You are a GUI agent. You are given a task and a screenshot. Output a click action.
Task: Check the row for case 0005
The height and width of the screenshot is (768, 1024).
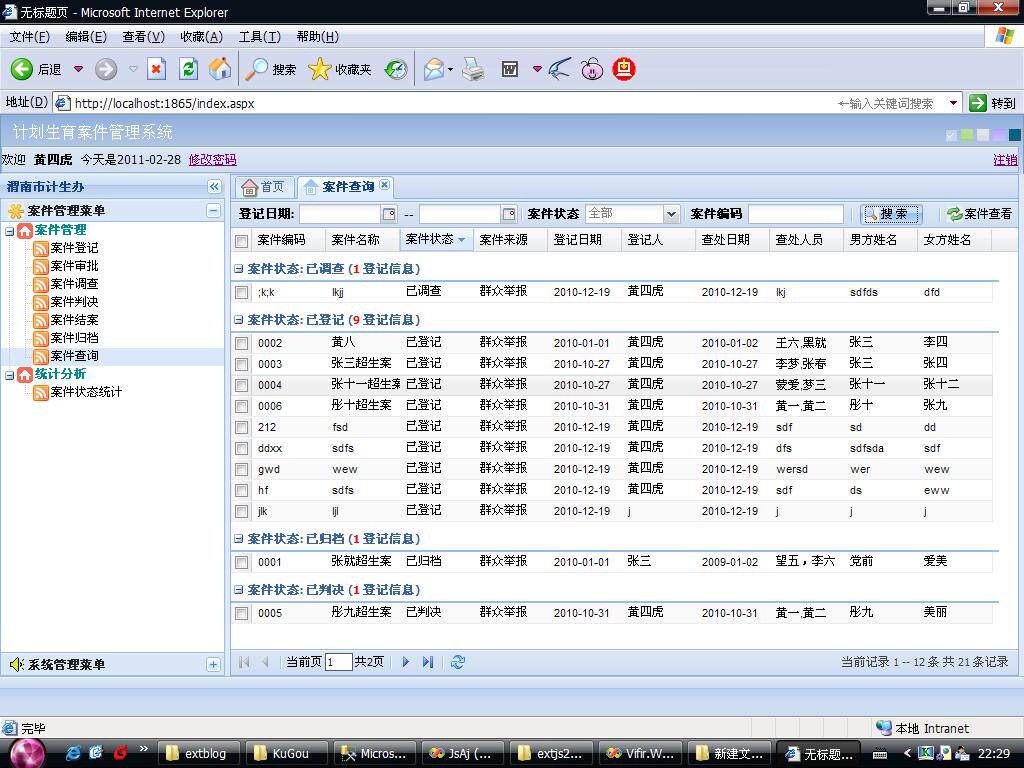tap(242, 613)
